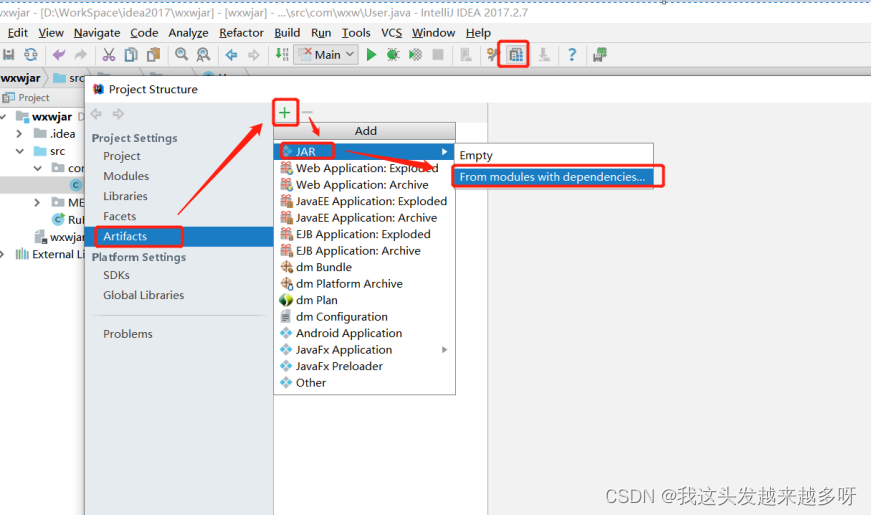Click the green Add plus icon
Image resolution: width=872 pixels, height=515 pixels.
point(285,113)
